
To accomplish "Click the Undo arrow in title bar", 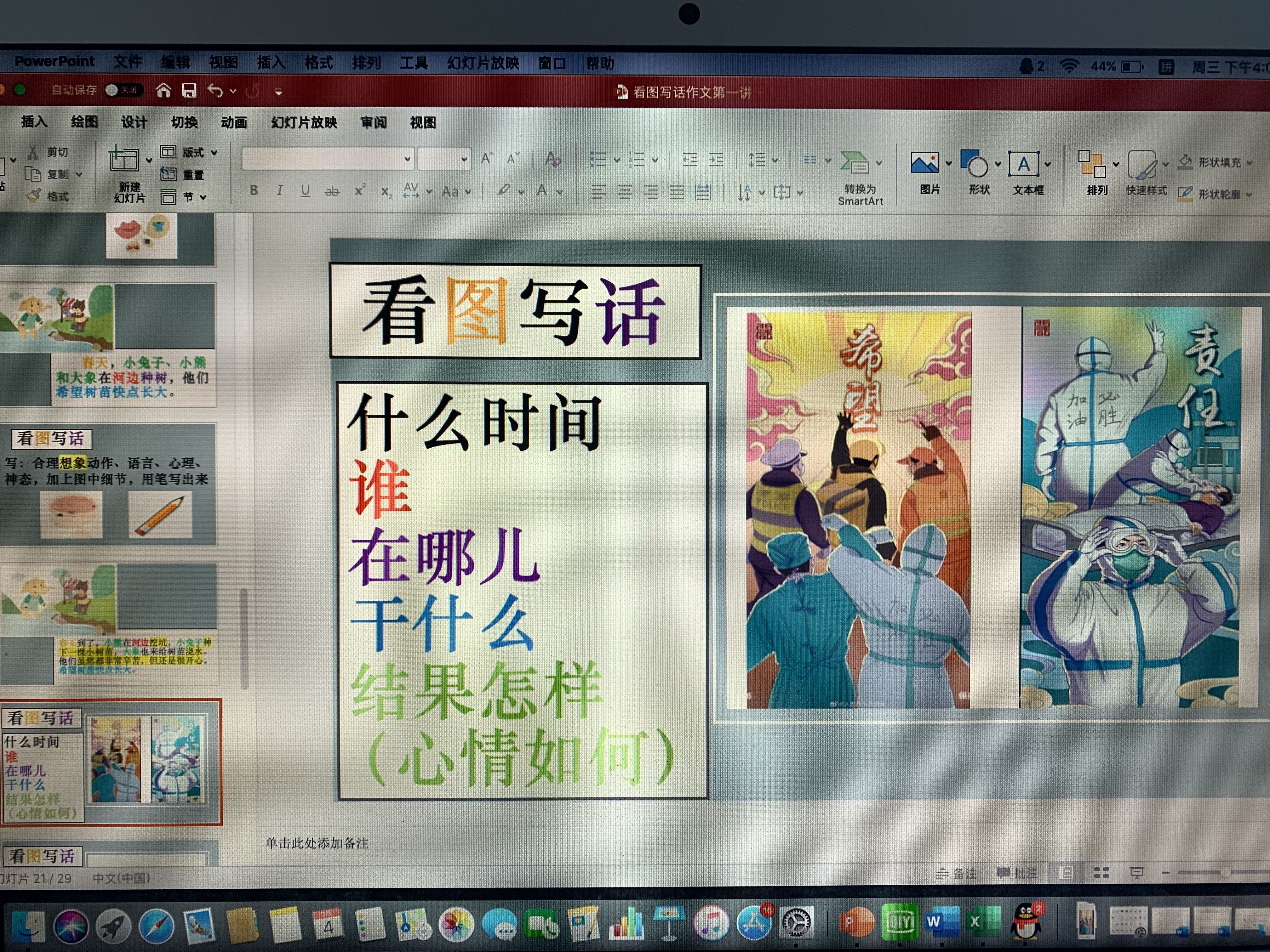I will (x=215, y=91).
